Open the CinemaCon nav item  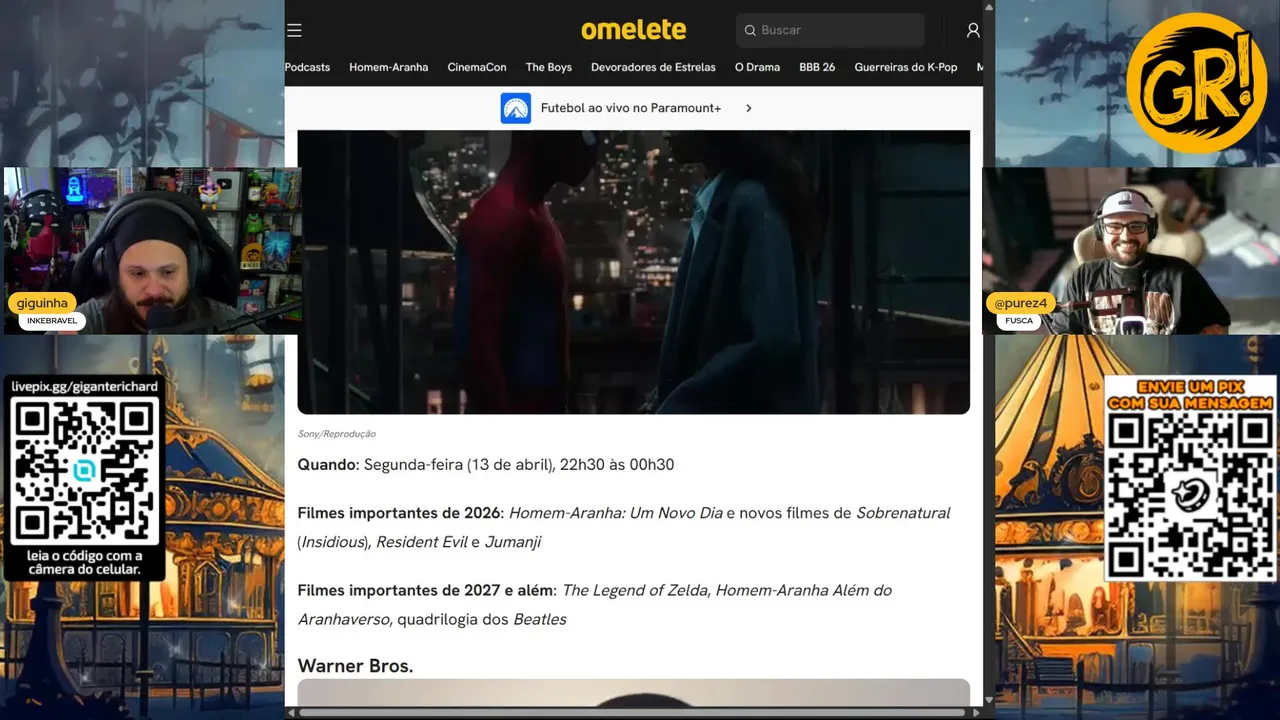tap(477, 67)
